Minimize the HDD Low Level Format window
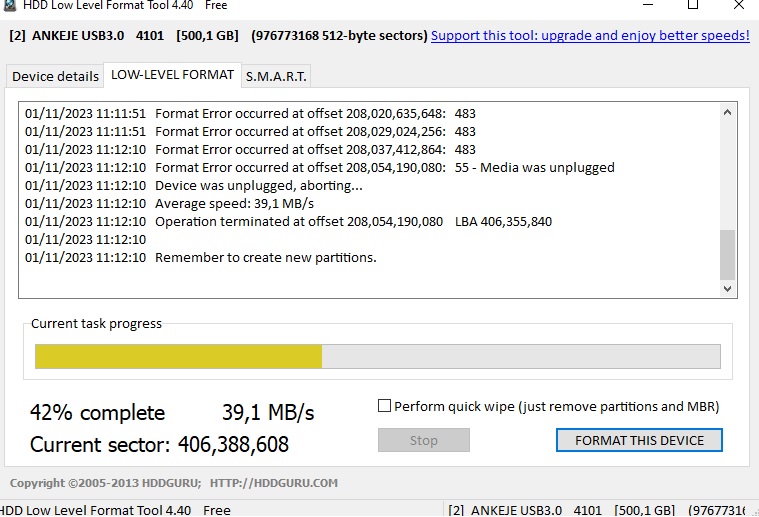This screenshot has width=759, height=517. coord(646,5)
